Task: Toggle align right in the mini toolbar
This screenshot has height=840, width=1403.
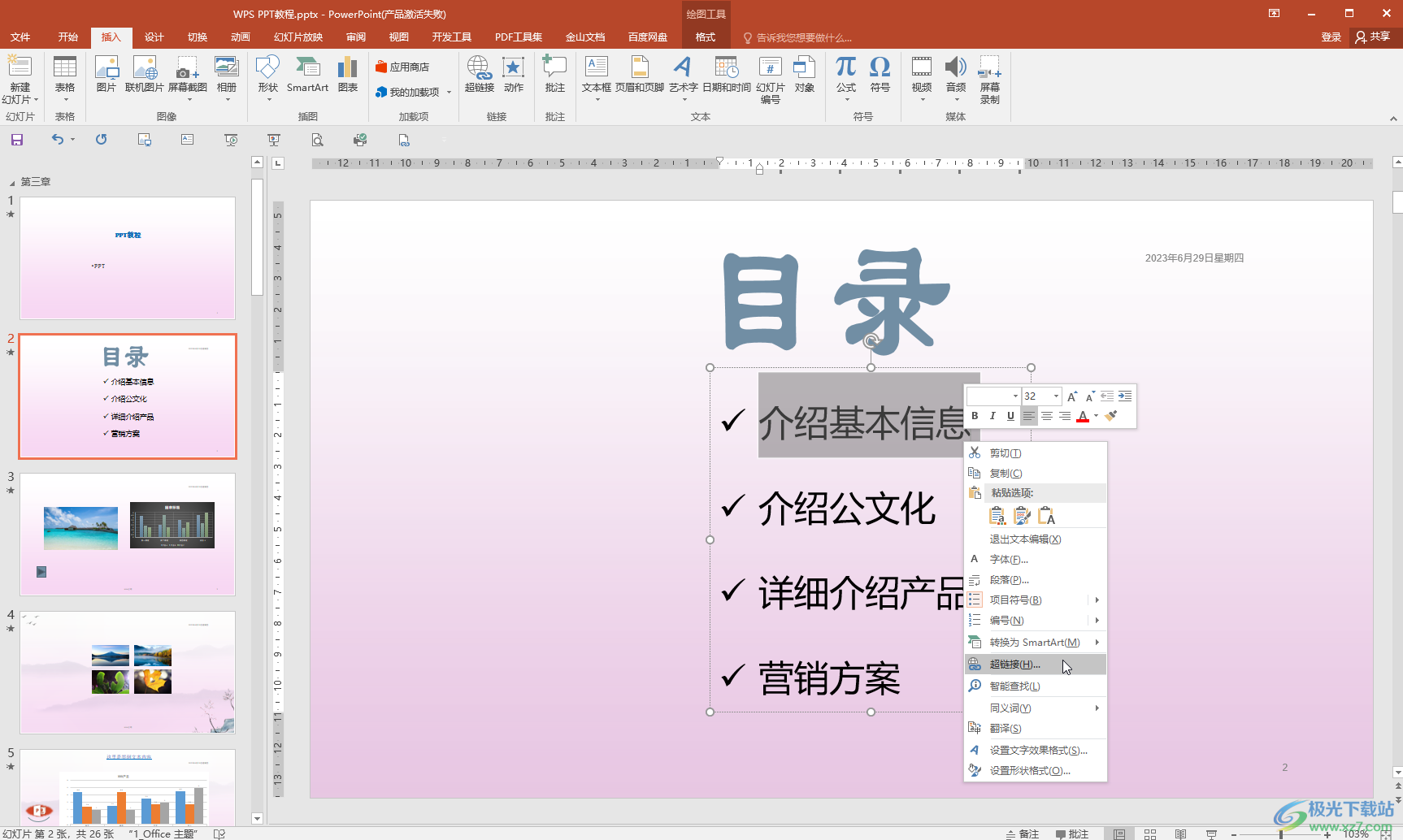Action: tap(1065, 416)
